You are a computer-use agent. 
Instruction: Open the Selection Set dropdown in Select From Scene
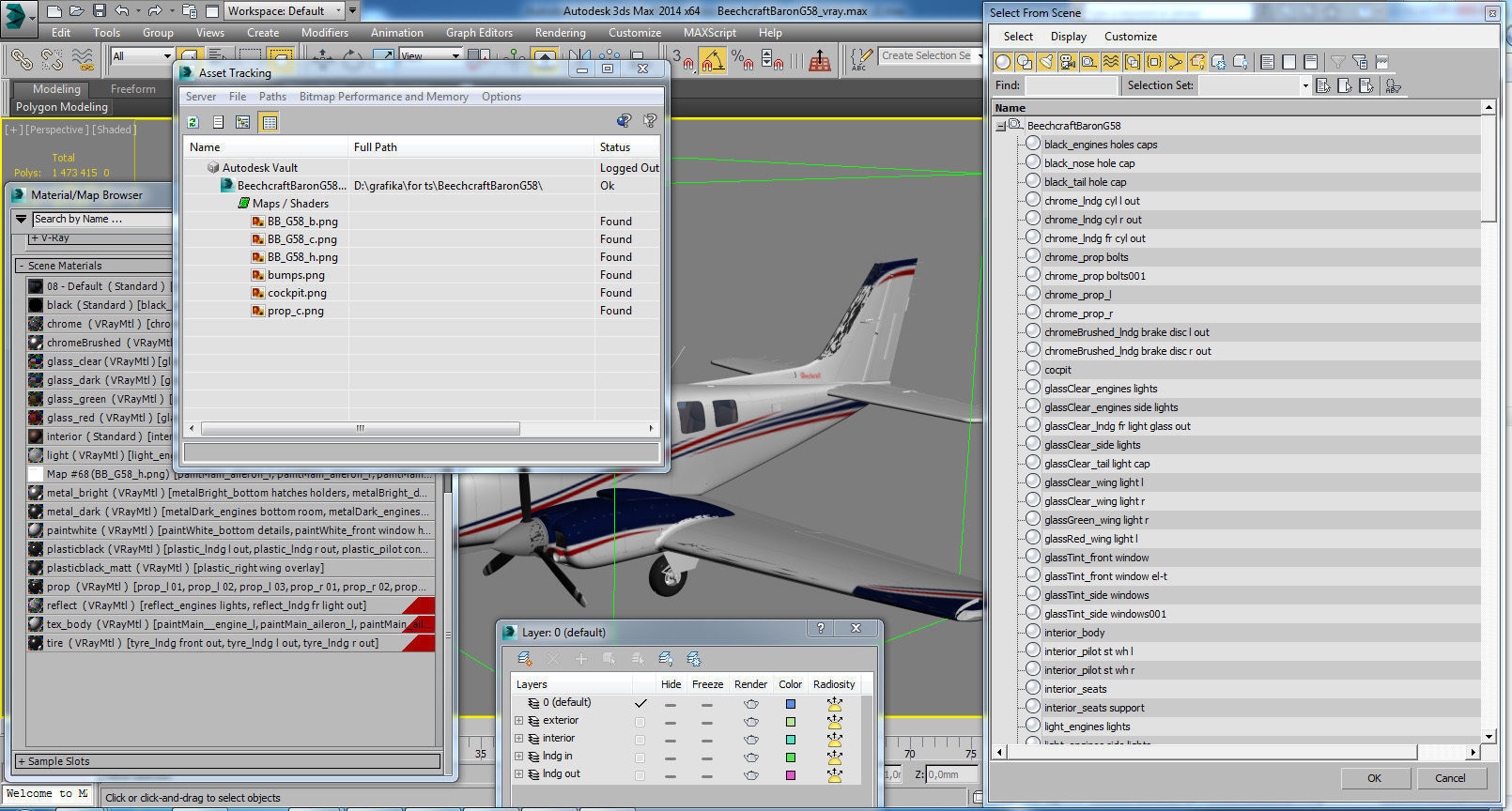click(1304, 85)
